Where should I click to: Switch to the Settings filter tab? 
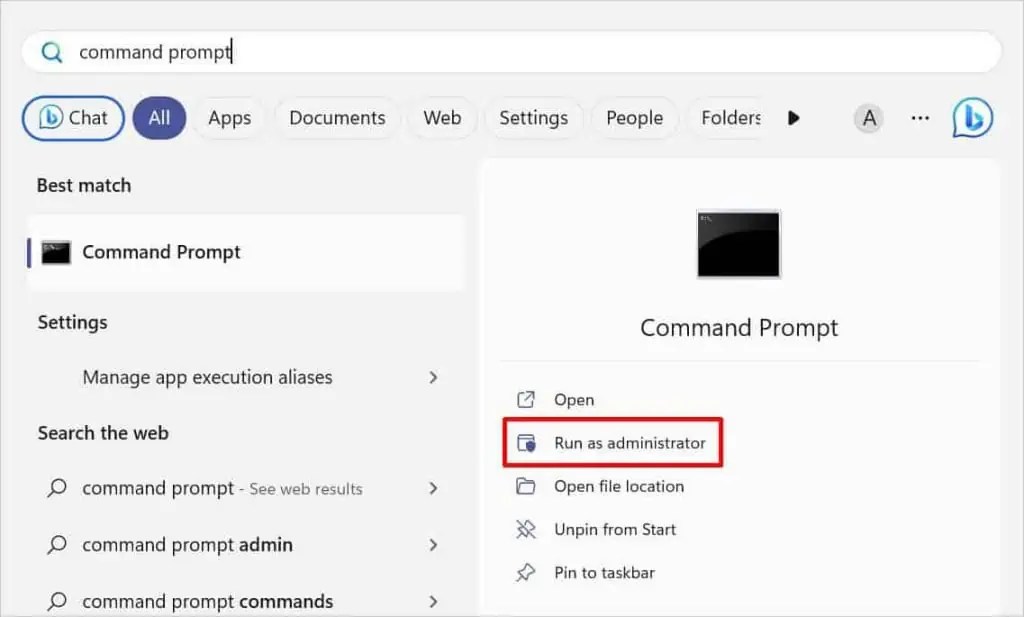pos(534,118)
